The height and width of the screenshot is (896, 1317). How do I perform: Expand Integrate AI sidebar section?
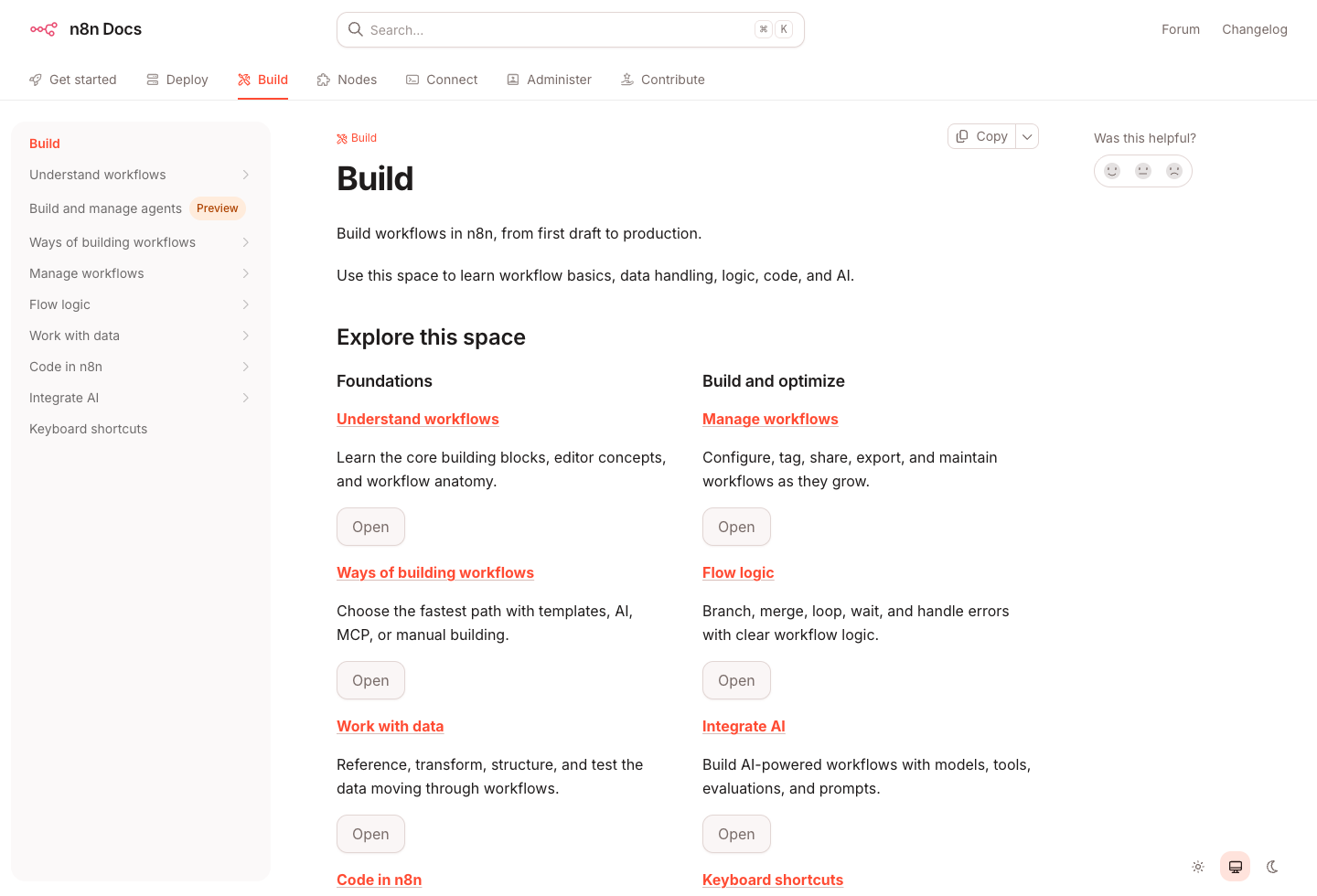246,398
